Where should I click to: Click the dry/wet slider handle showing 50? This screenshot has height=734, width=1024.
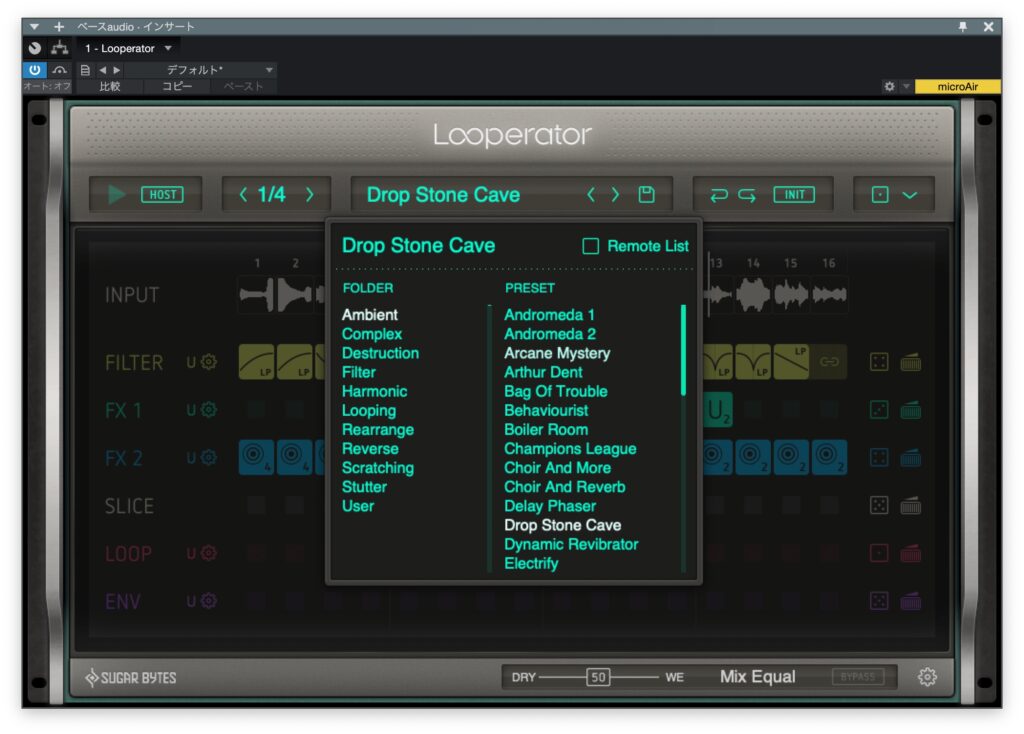(x=598, y=677)
